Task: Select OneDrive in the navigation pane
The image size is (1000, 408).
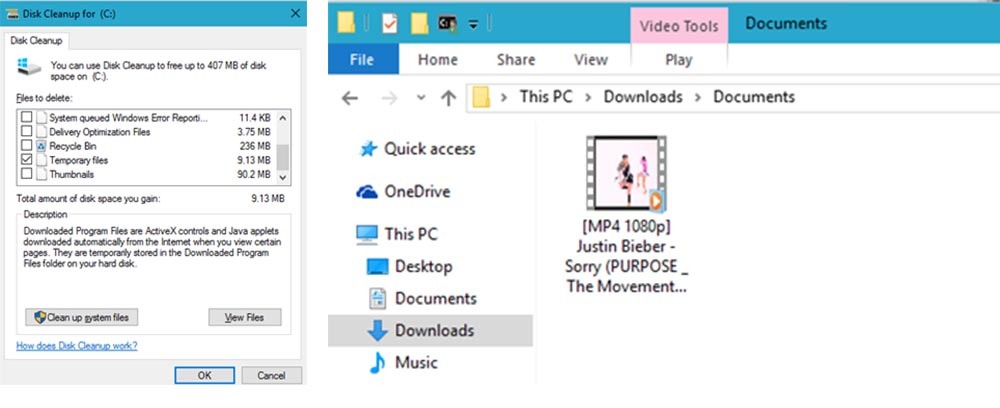Action: [x=417, y=192]
